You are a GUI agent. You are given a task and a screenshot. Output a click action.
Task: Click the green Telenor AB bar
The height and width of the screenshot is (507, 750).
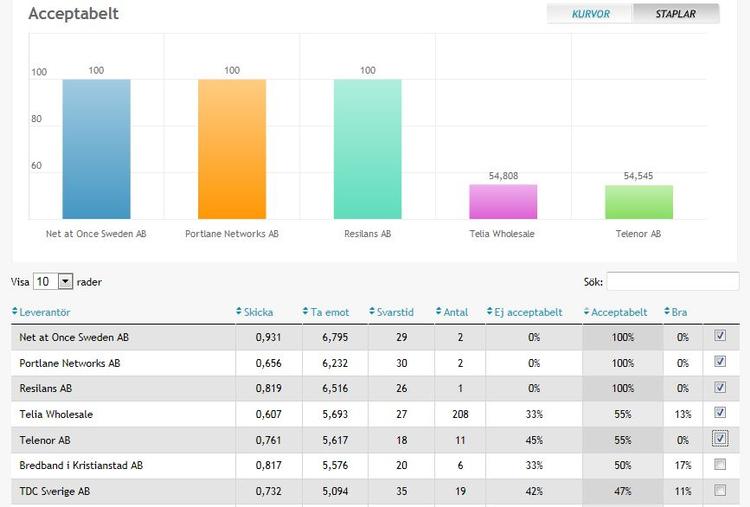click(639, 202)
